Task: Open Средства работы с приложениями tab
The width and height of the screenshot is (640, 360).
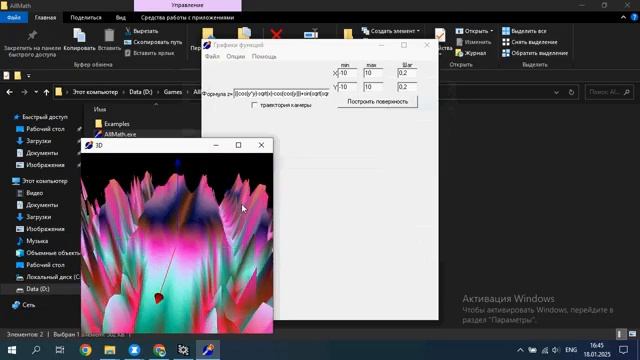Action: (x=187, y=18)
